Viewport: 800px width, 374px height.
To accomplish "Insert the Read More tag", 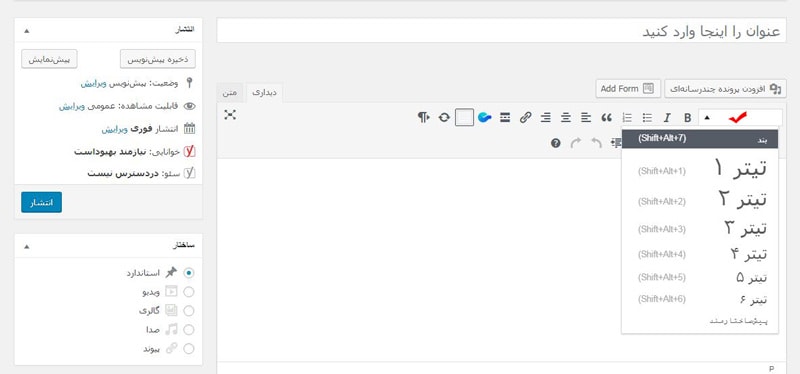I will coord(505,118).
